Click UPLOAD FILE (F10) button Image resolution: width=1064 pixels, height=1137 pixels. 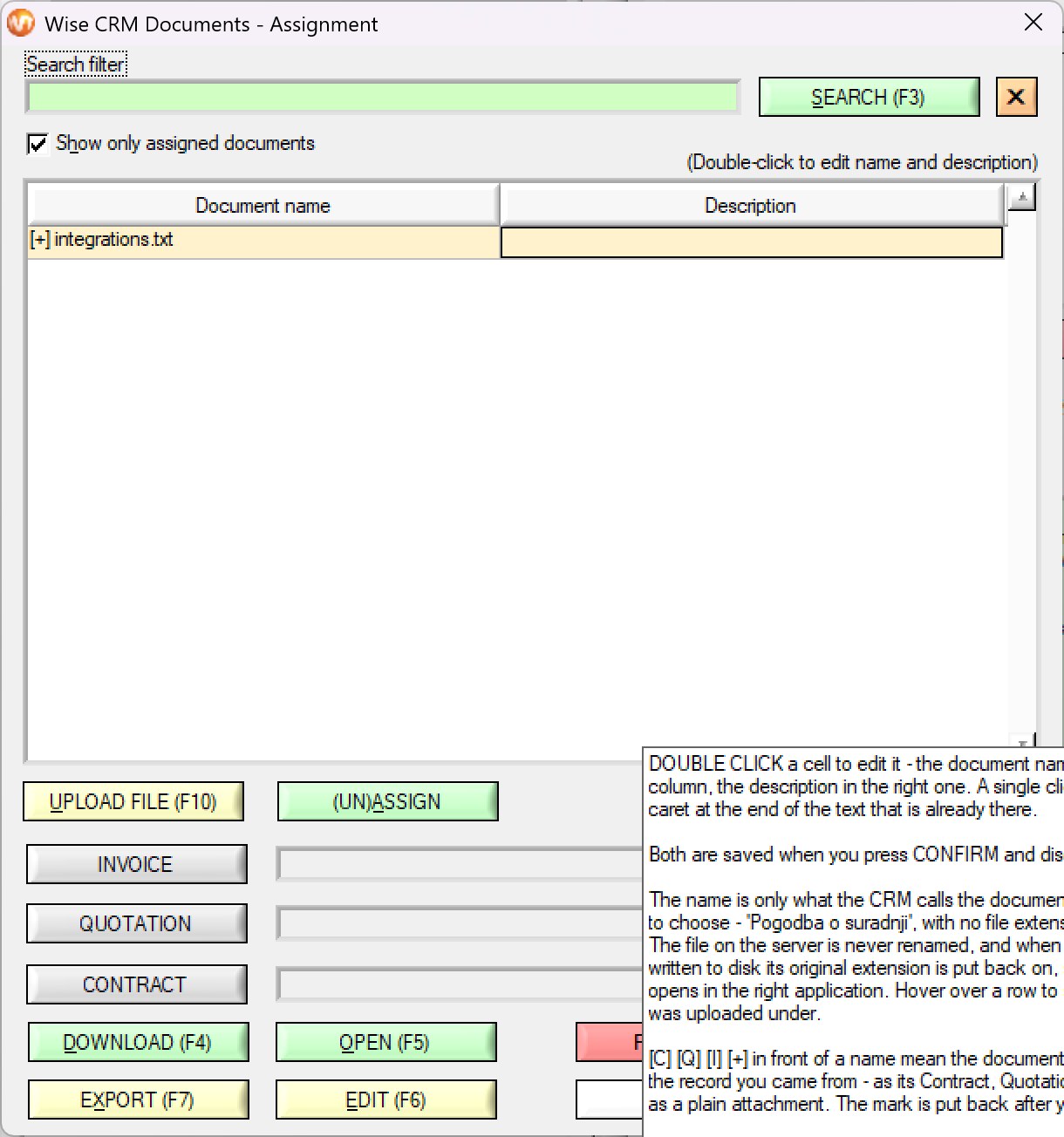coord(133,801)
